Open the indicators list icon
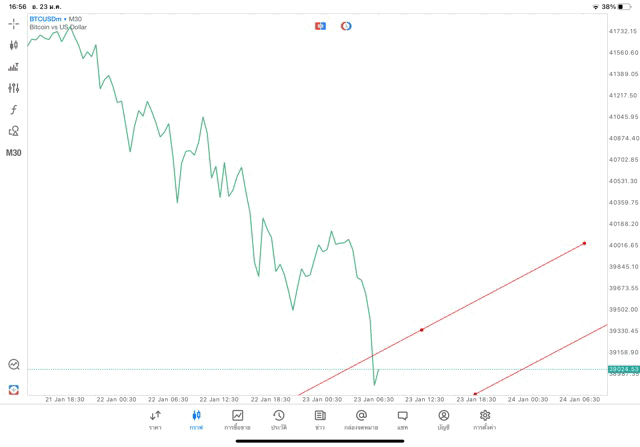 (x=14, y=67)
